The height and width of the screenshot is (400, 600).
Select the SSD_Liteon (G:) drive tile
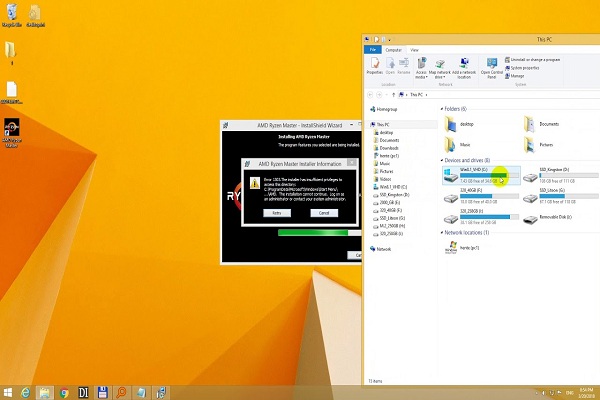pos(561,196)
